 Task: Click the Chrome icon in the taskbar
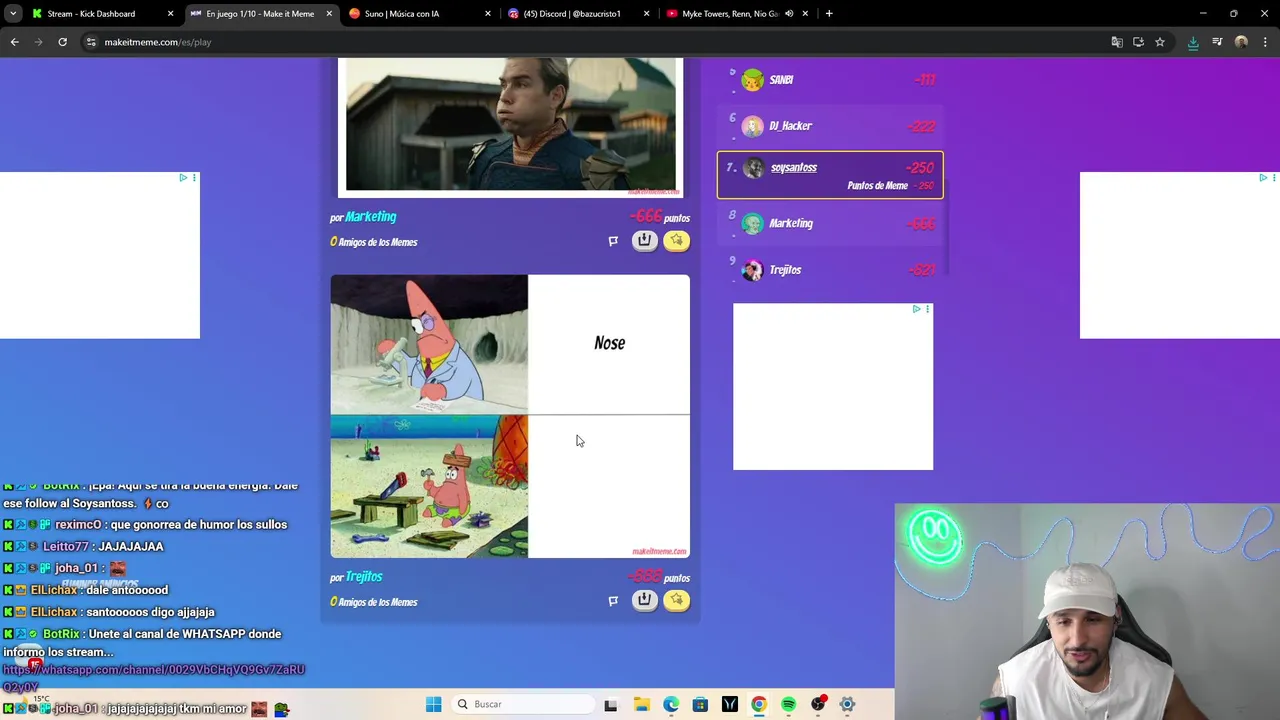(x=759, y=704)
